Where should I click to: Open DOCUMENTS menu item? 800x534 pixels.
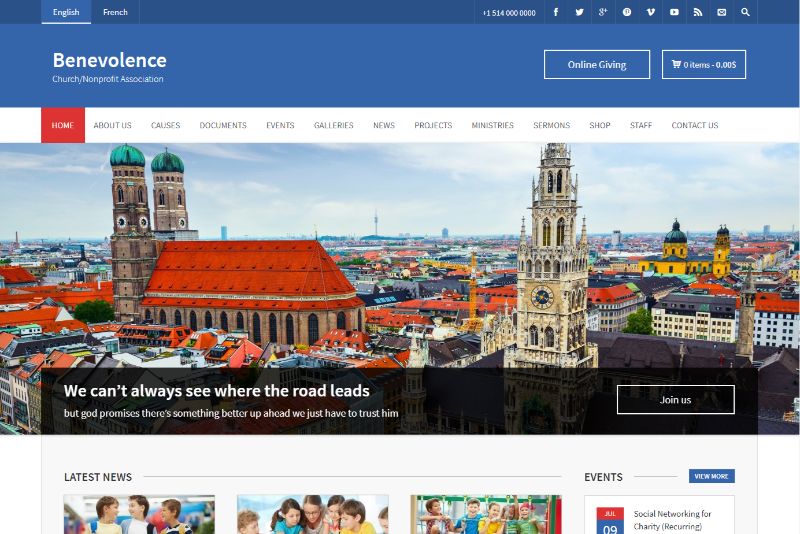coord(223,125)
